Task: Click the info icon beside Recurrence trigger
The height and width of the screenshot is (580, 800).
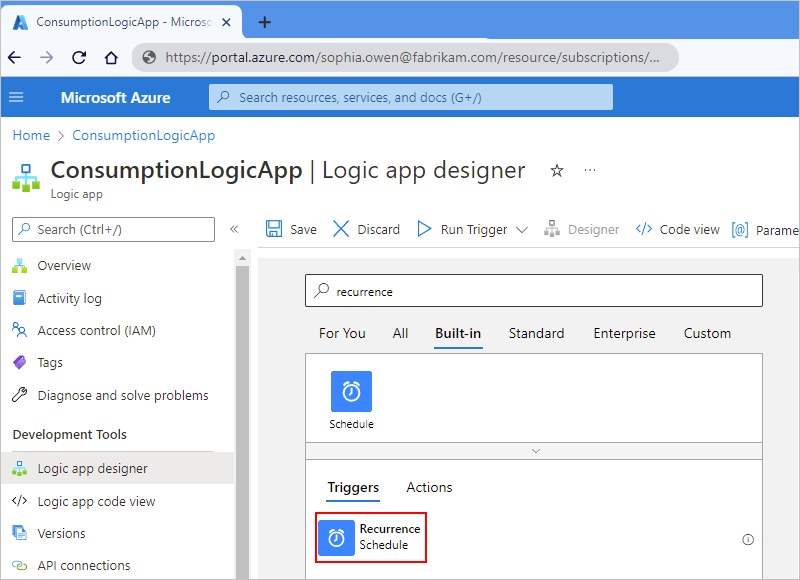Action: pyautogui.click(x=748, y=539)
